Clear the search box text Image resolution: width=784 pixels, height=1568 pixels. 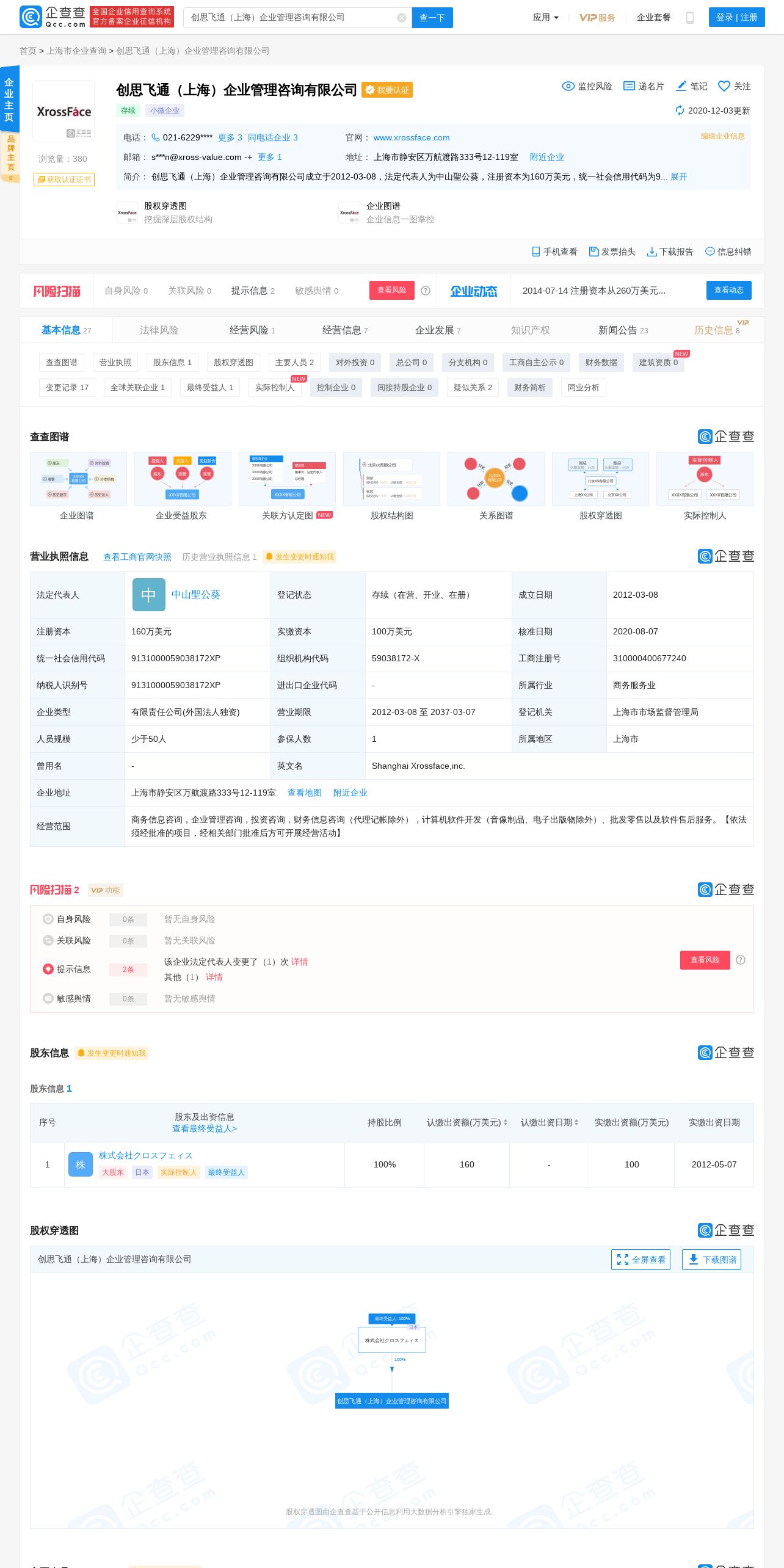[402, 18]
